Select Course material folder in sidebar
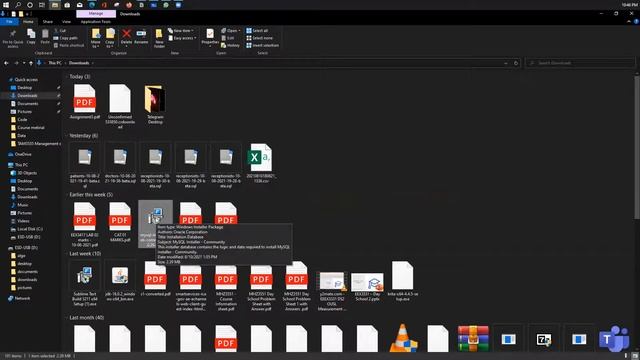 (31, 127)
